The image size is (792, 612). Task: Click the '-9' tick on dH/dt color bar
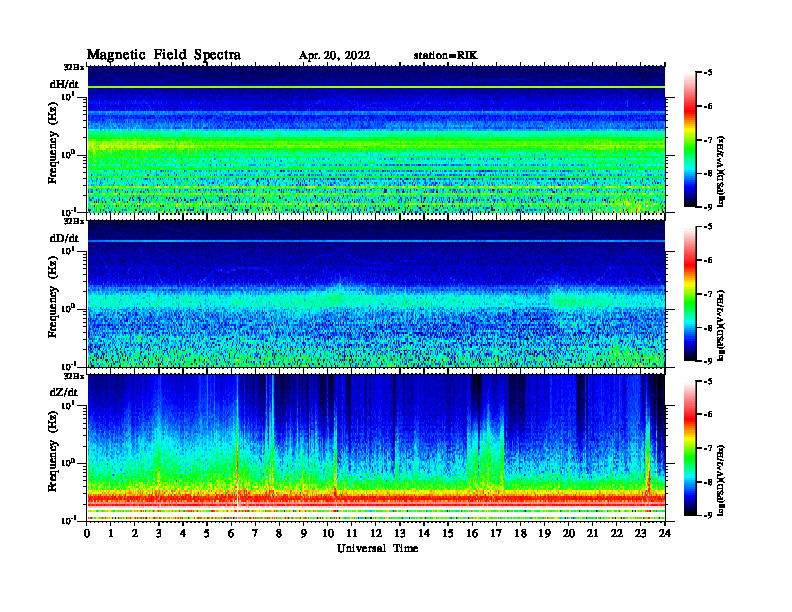(x=709, y=207)
